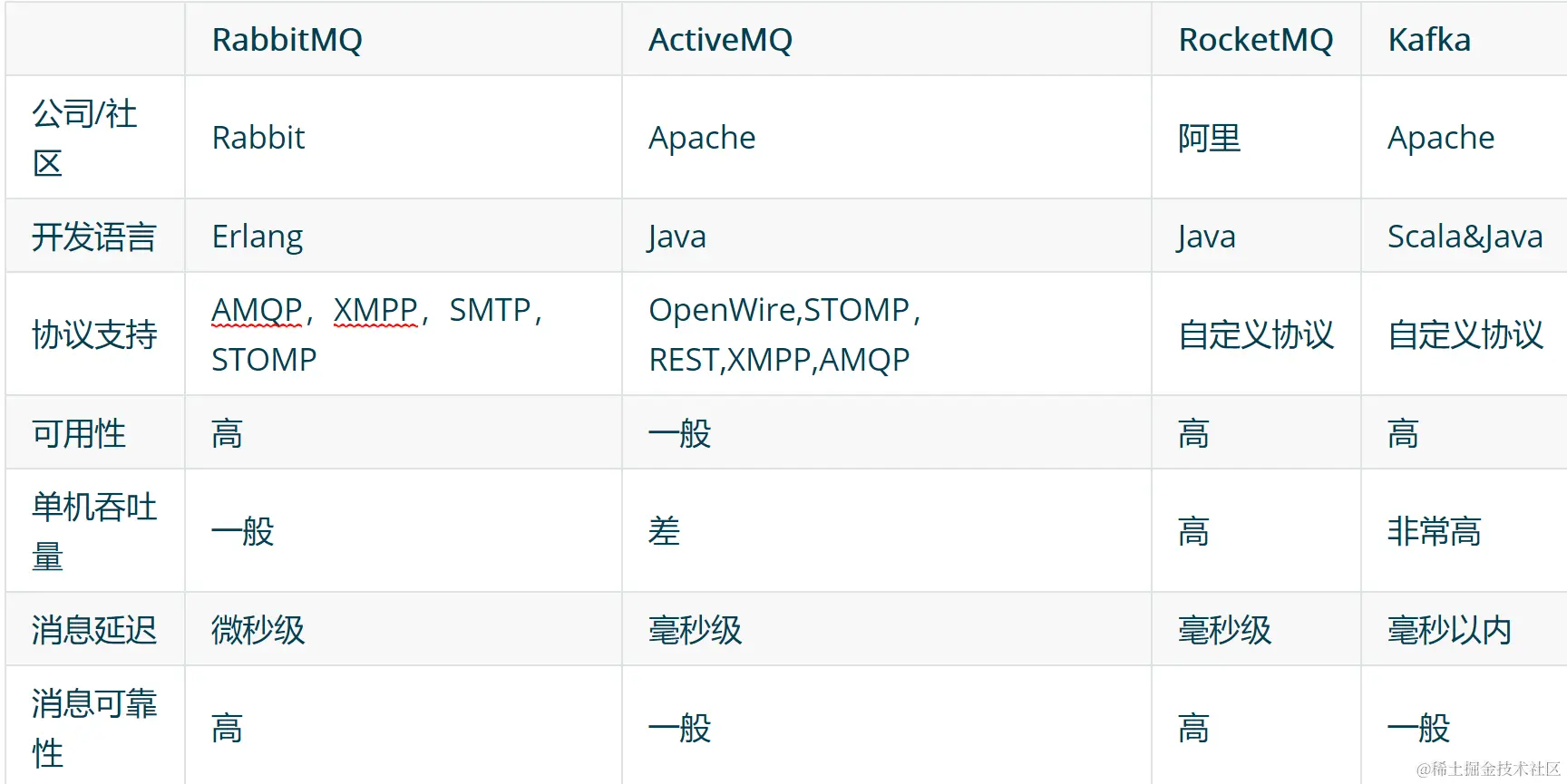Click the Rabbit company cell
This screenshot has width=1567, height=784.
(258, 138)
